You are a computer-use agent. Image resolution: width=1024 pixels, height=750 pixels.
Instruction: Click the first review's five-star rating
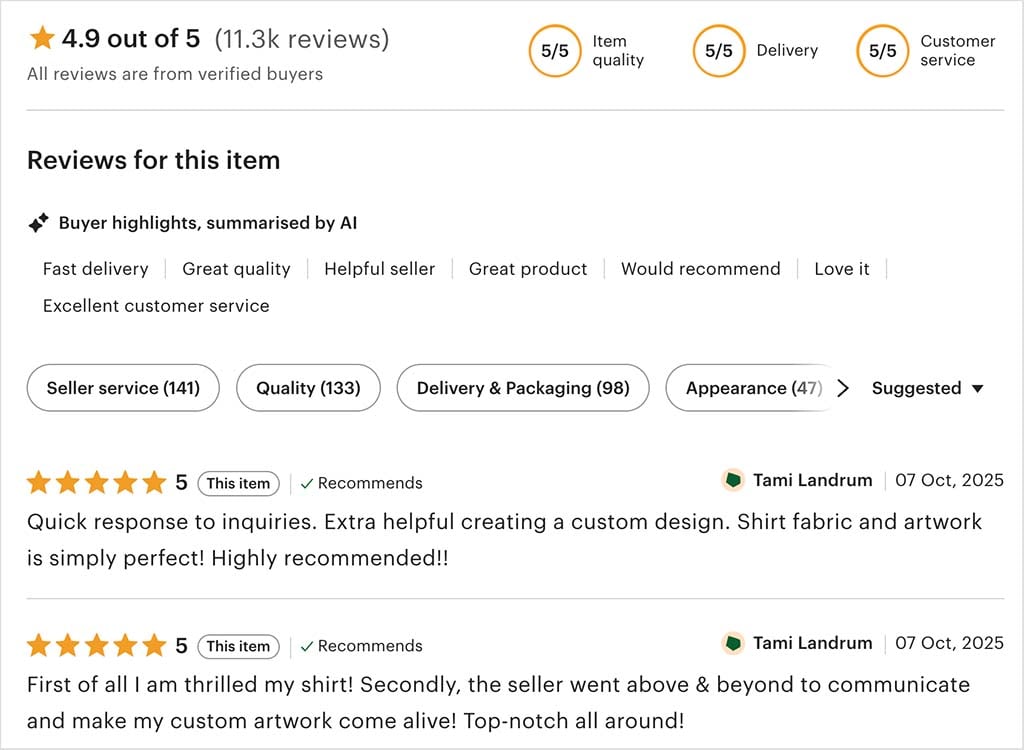[96, 483]
